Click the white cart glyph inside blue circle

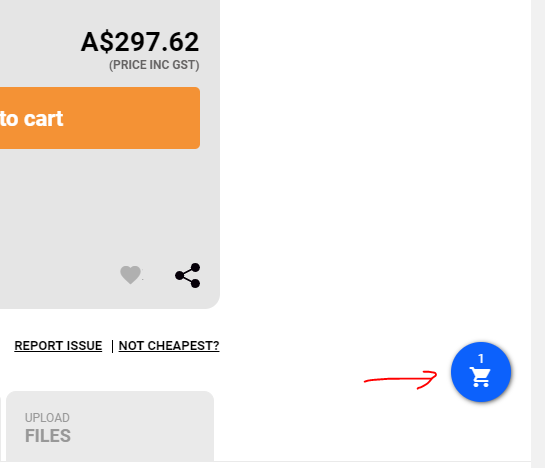click(x=480, y=377)
